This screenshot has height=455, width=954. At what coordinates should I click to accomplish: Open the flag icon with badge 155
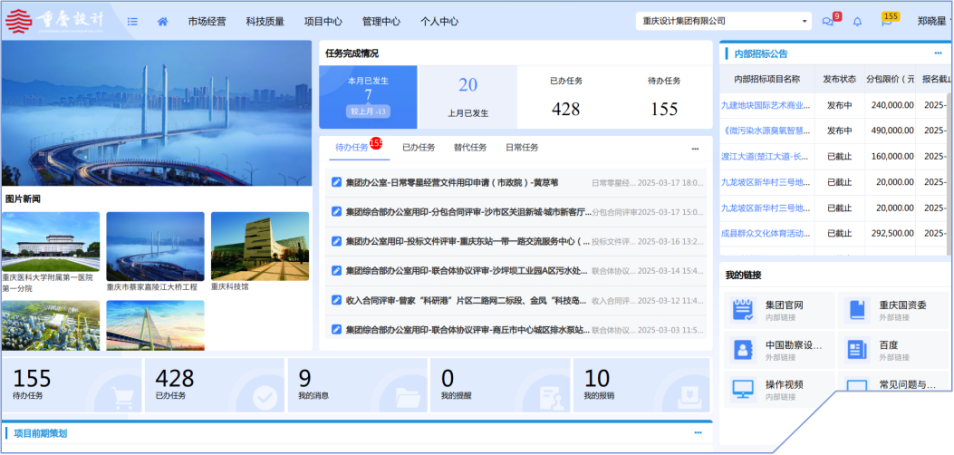coord(886,22)
